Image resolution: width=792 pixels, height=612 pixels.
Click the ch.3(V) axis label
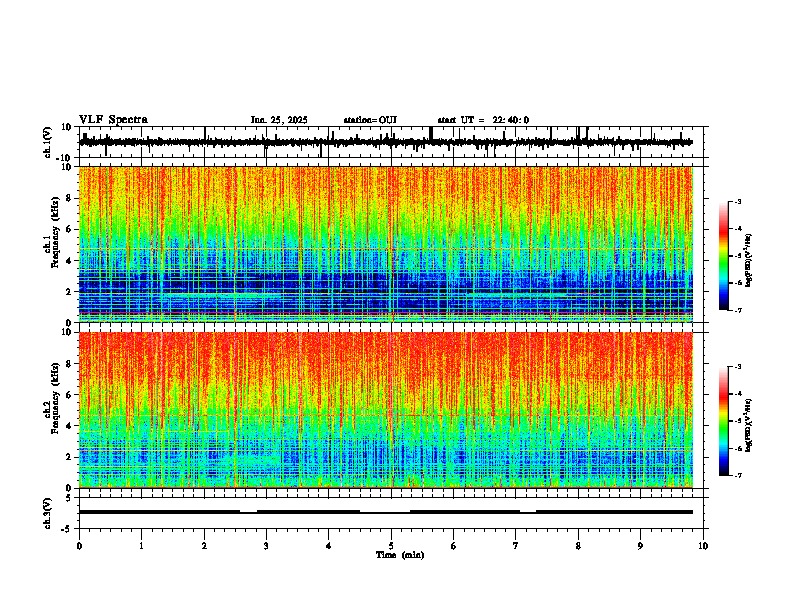pos(47,514)
